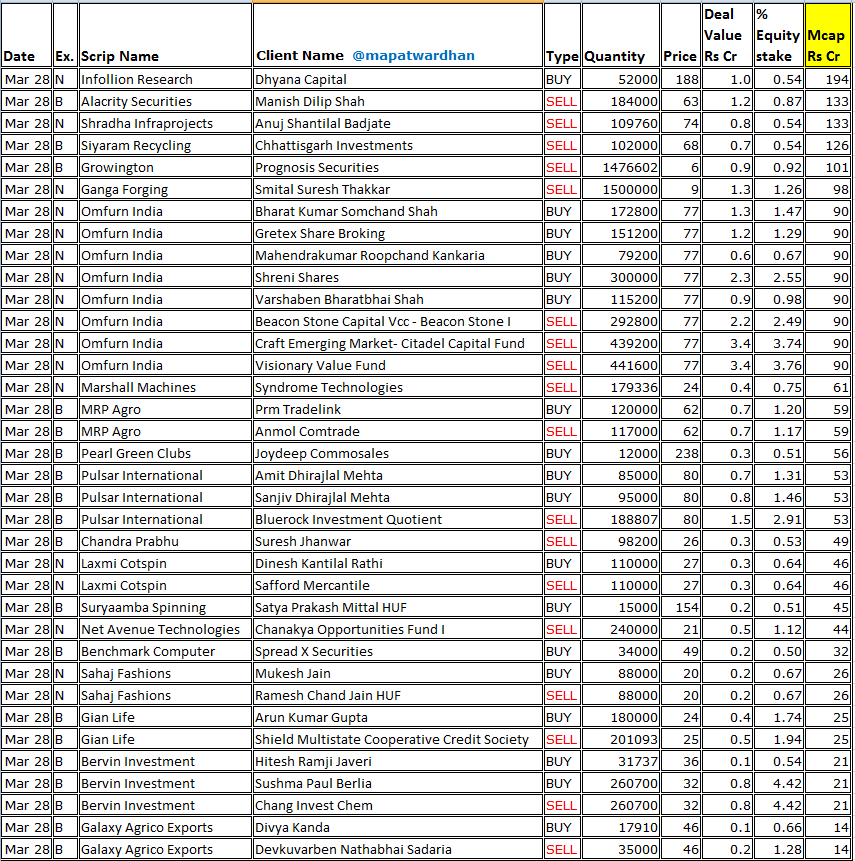This screenshot has height=861, width=855.
Task: Click 'Smital Suresh Thakkar' cell
Action: tap(398, 189)
